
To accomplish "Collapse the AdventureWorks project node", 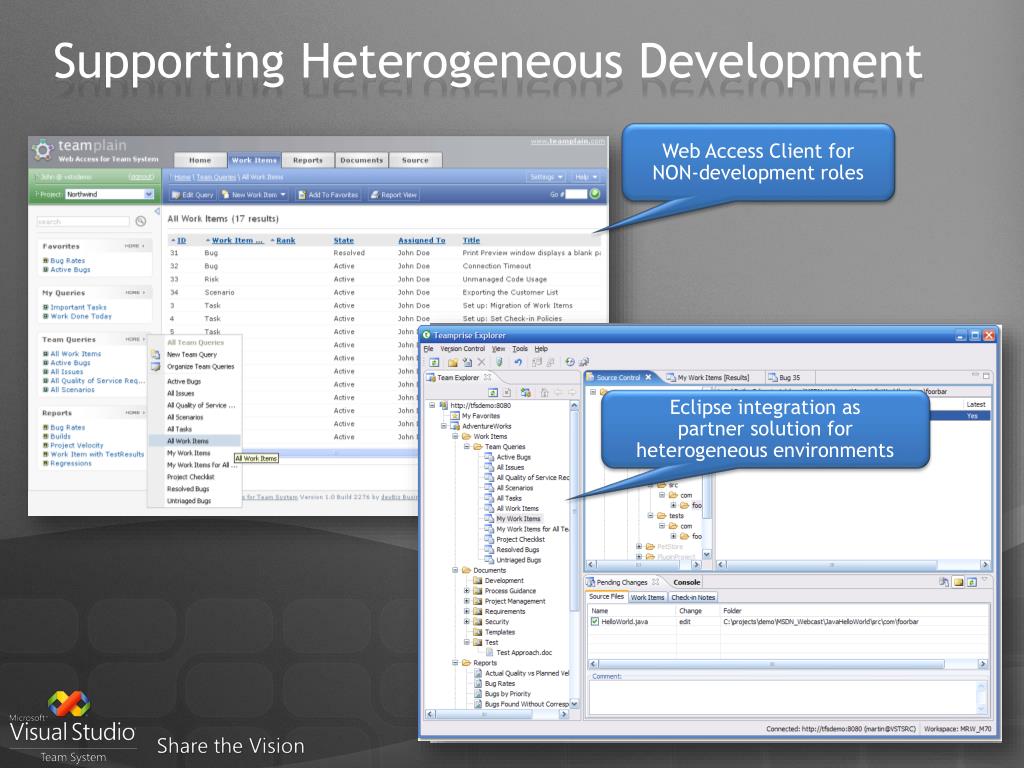I will click(443, 426).
